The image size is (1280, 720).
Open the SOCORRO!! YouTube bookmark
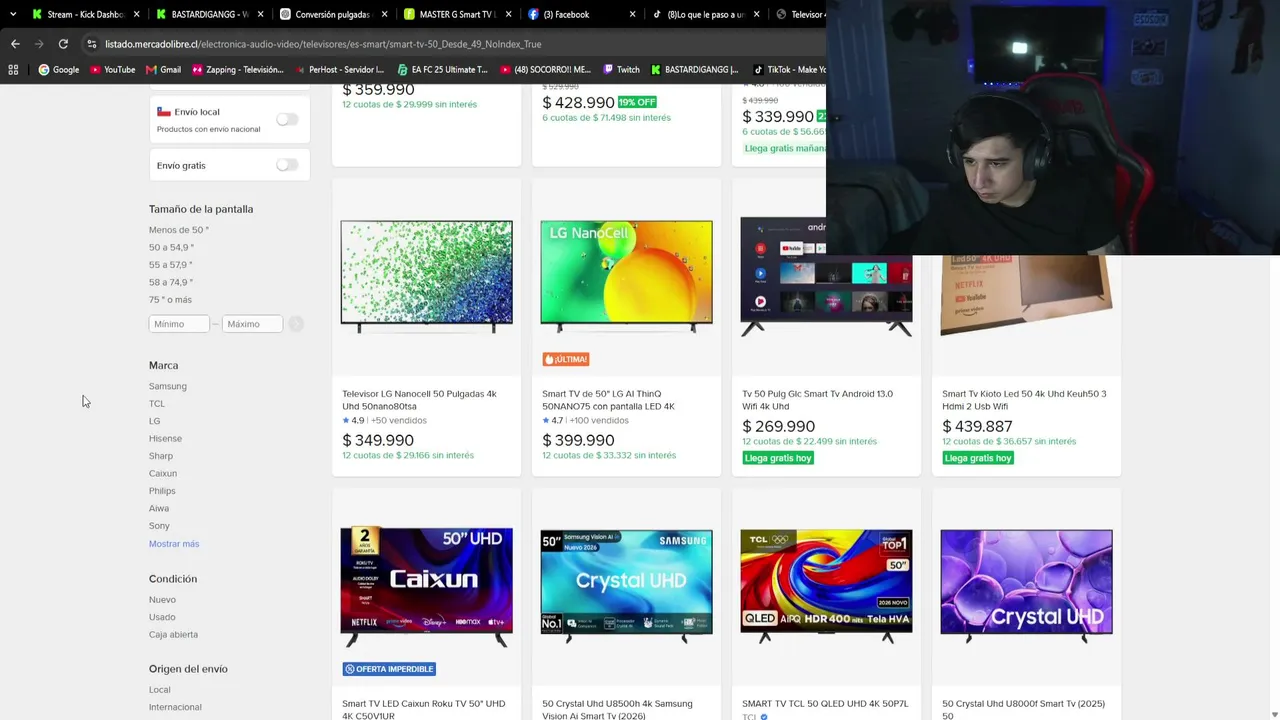coord(545,70)
